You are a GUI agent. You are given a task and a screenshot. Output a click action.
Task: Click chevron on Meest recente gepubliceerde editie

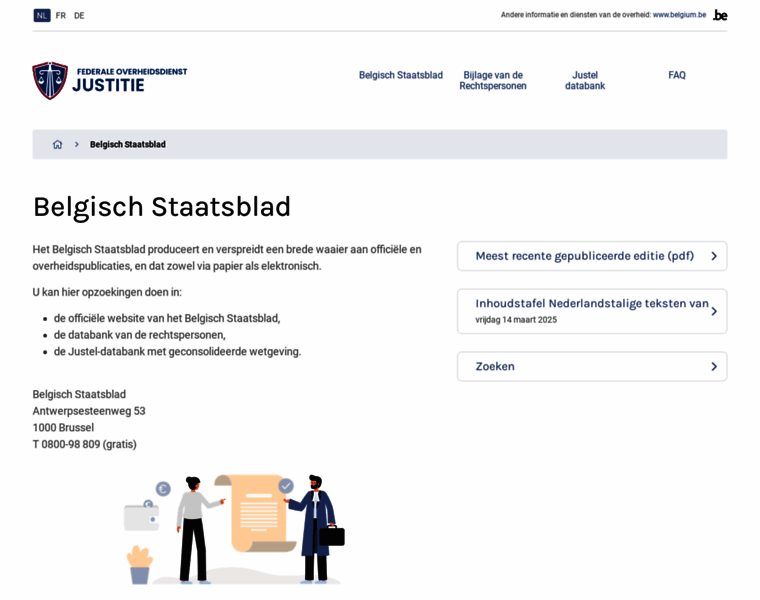point(714,256)
